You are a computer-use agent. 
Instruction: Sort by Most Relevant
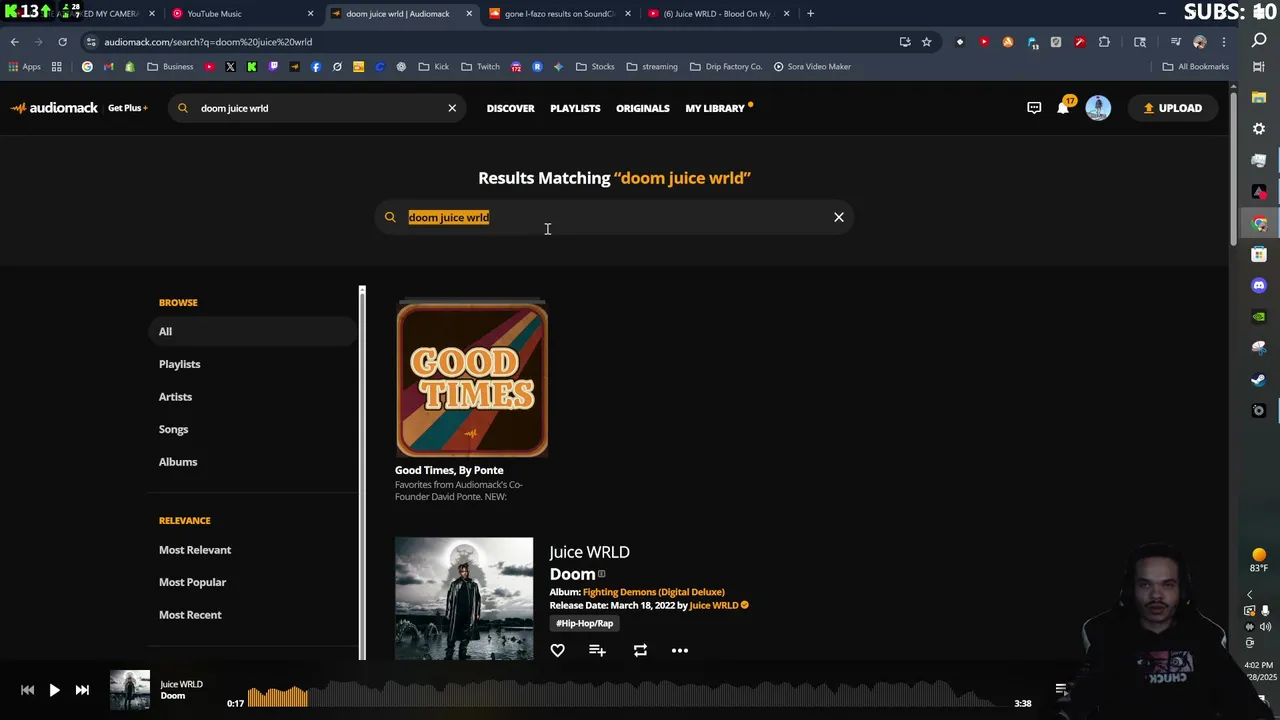(195, 550)
